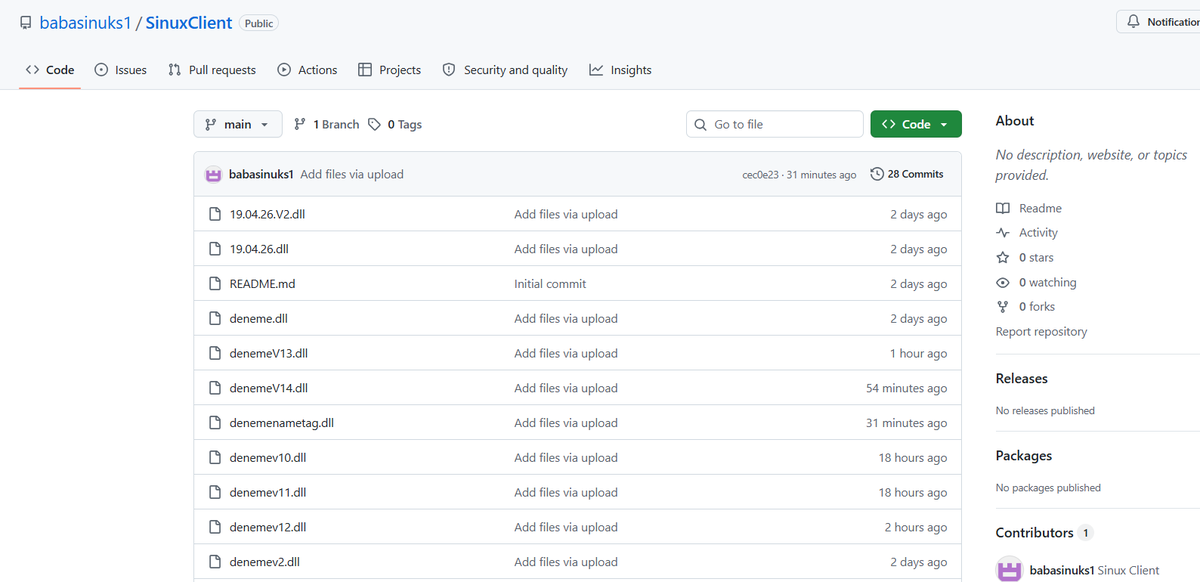Image resolution: width=1200 pixels, height=582 pixels.
Task: Switch to the Code tab
Action: click(50, 70)
